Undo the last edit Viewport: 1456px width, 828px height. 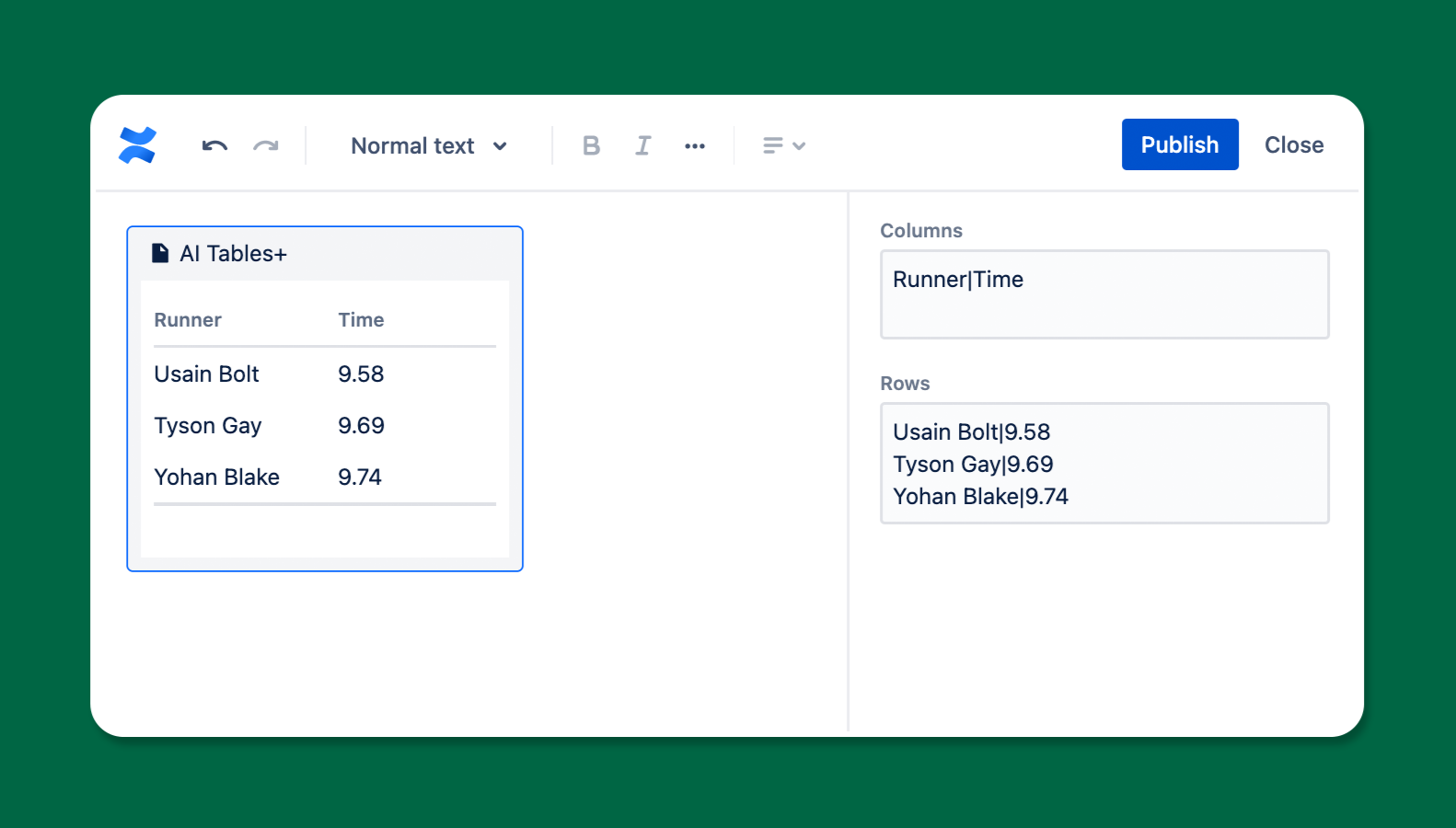[214, 145]
